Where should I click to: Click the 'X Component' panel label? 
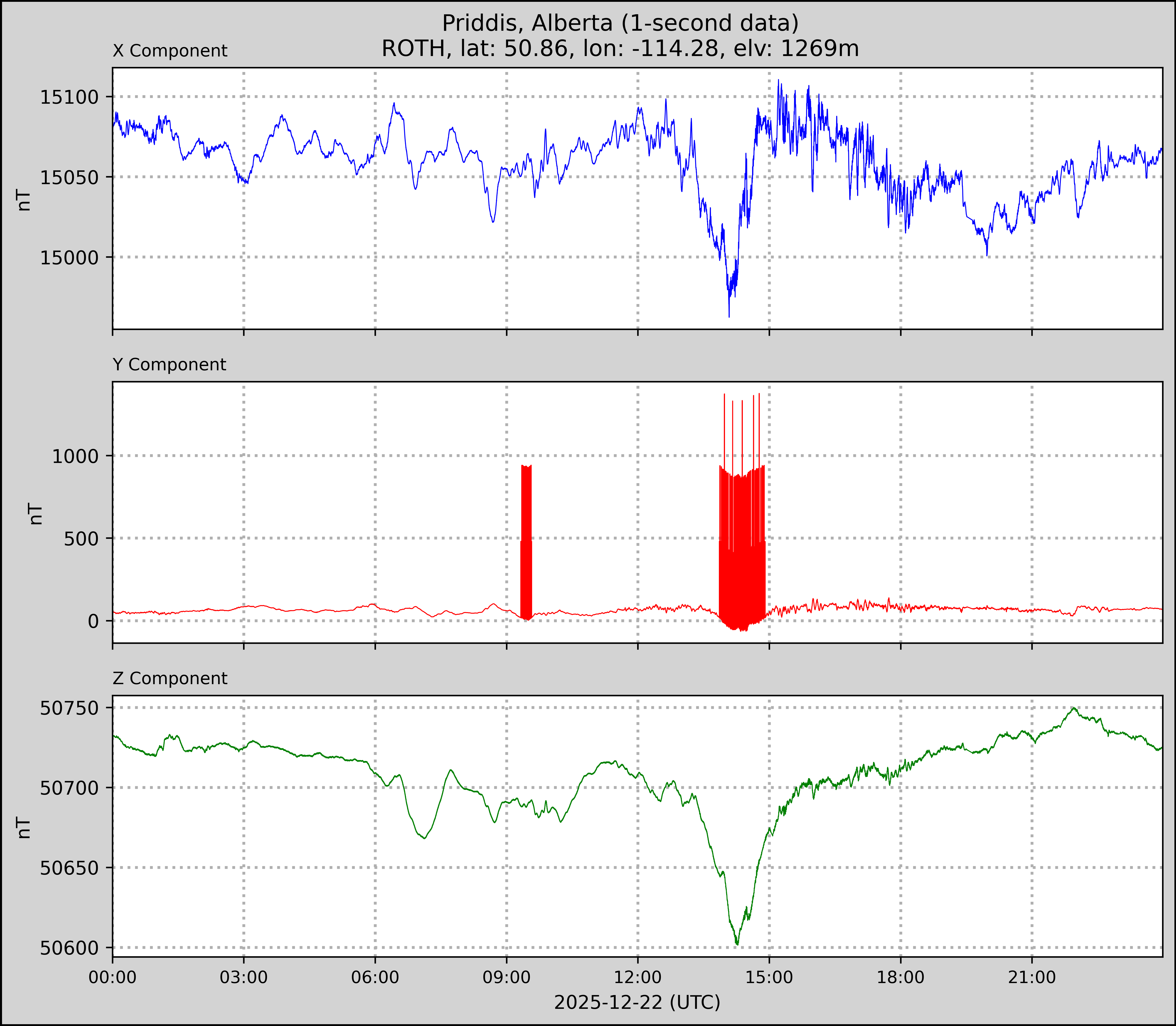click(170, 51)
